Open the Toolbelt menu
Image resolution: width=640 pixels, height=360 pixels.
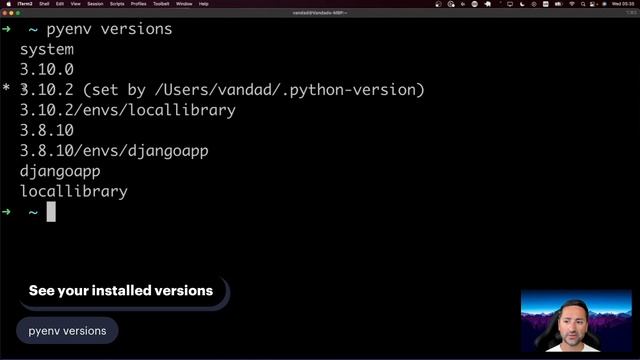tap(161, 4)
